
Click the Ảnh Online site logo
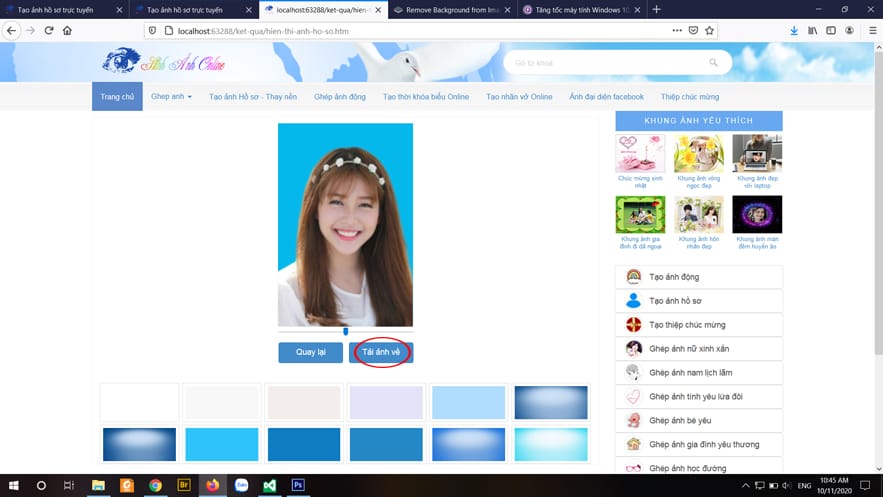pos(164,61)
